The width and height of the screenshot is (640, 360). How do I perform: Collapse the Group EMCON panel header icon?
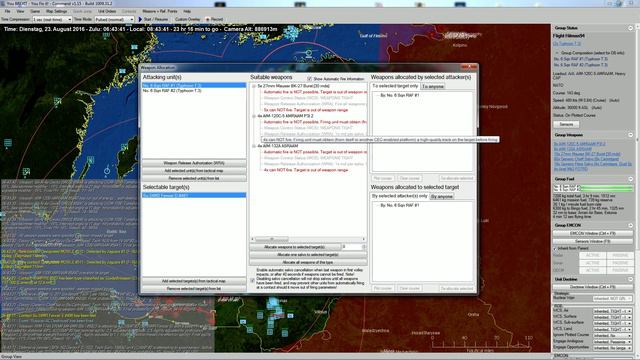click(630, 225)
